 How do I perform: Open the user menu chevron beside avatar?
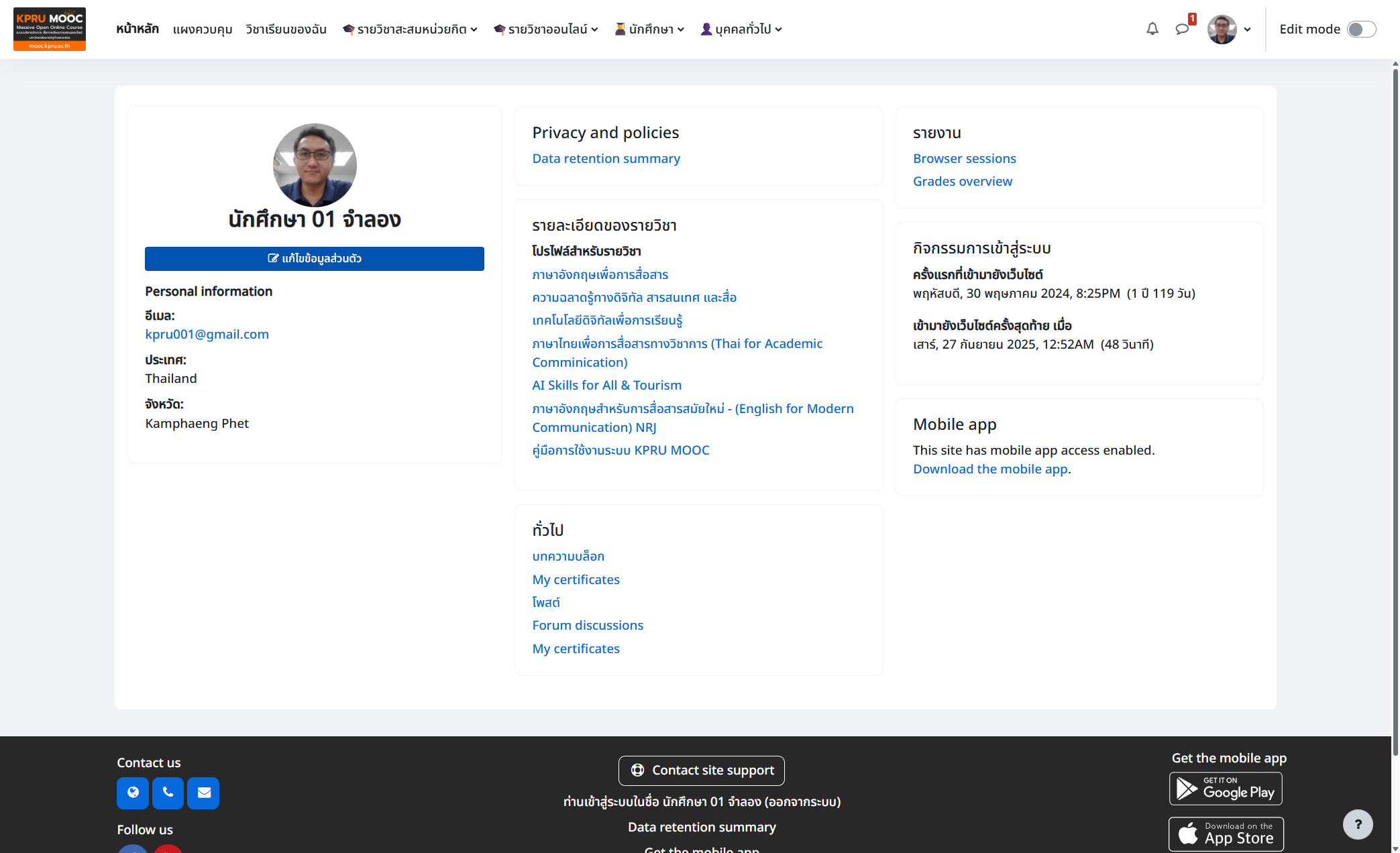click(x=1247, y=29)
